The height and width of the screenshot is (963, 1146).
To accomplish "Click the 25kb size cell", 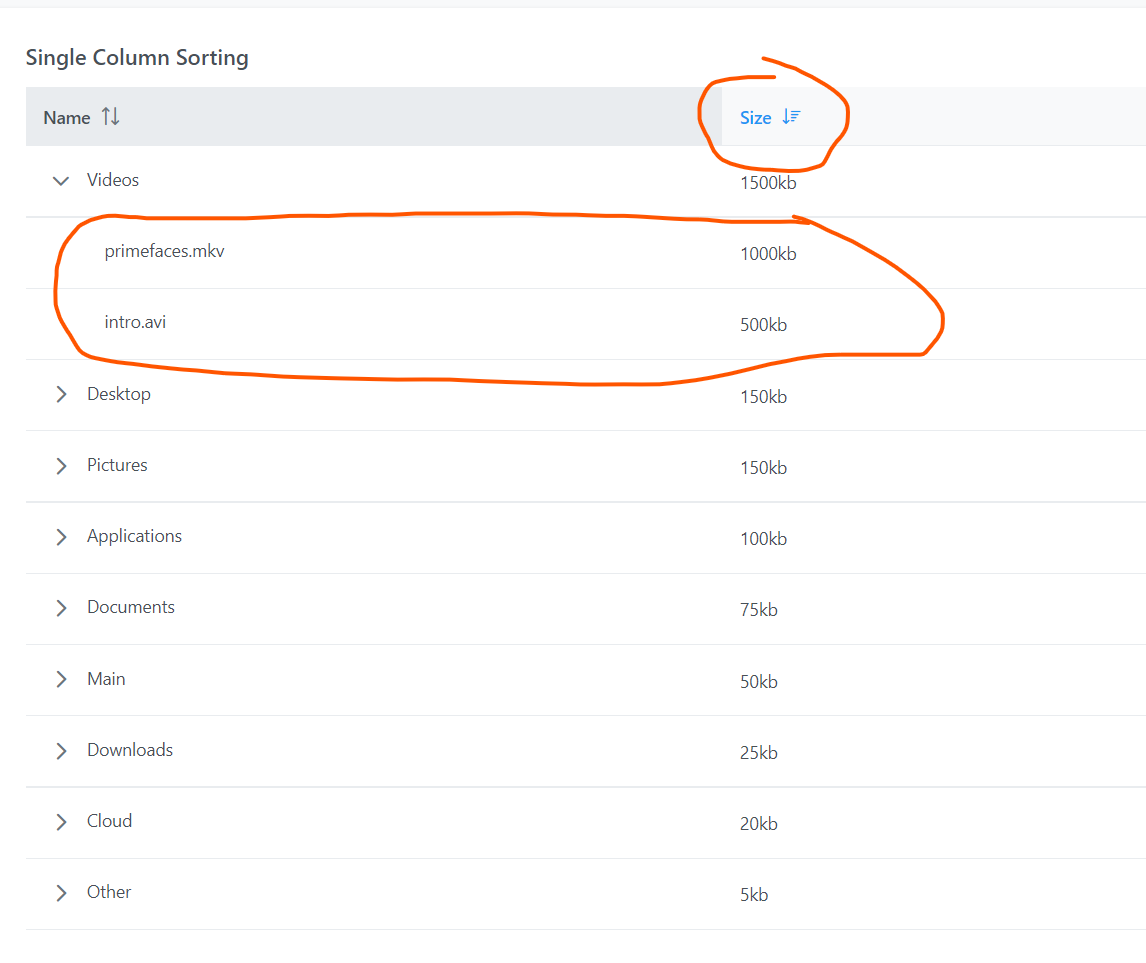I will coord(759,753).
